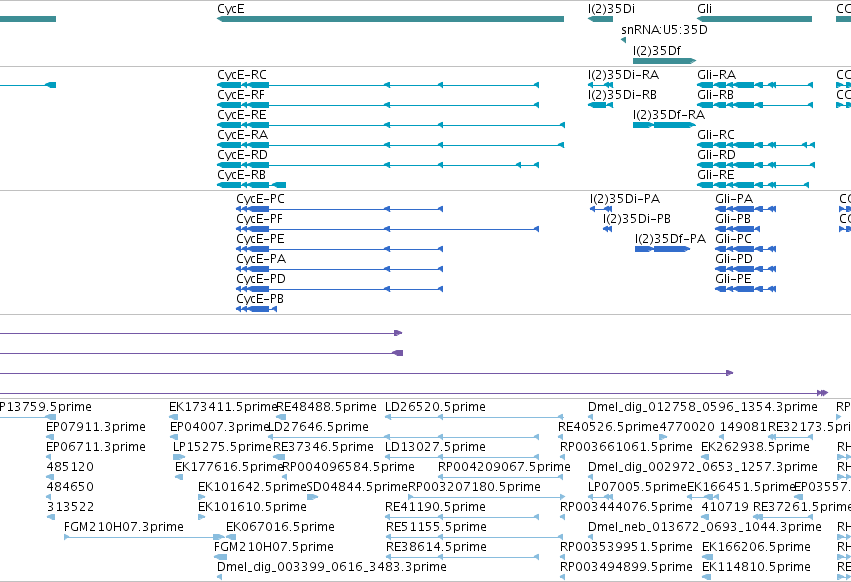This screenshot has height=582, width=851.
Task: Select the l(2)35Di gene label
Action: [x=611, y=9]
